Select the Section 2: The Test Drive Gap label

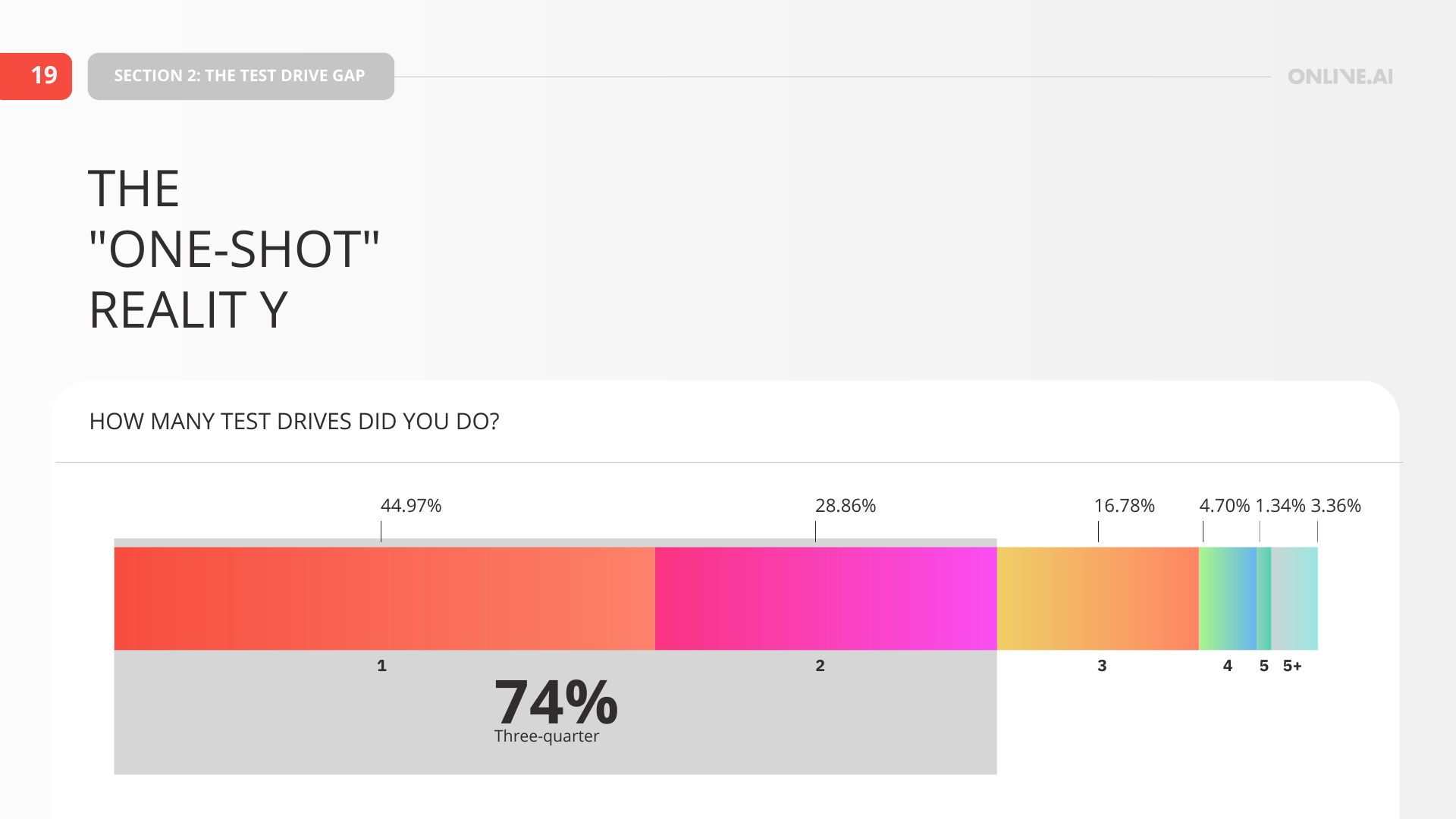coord(240,76)
